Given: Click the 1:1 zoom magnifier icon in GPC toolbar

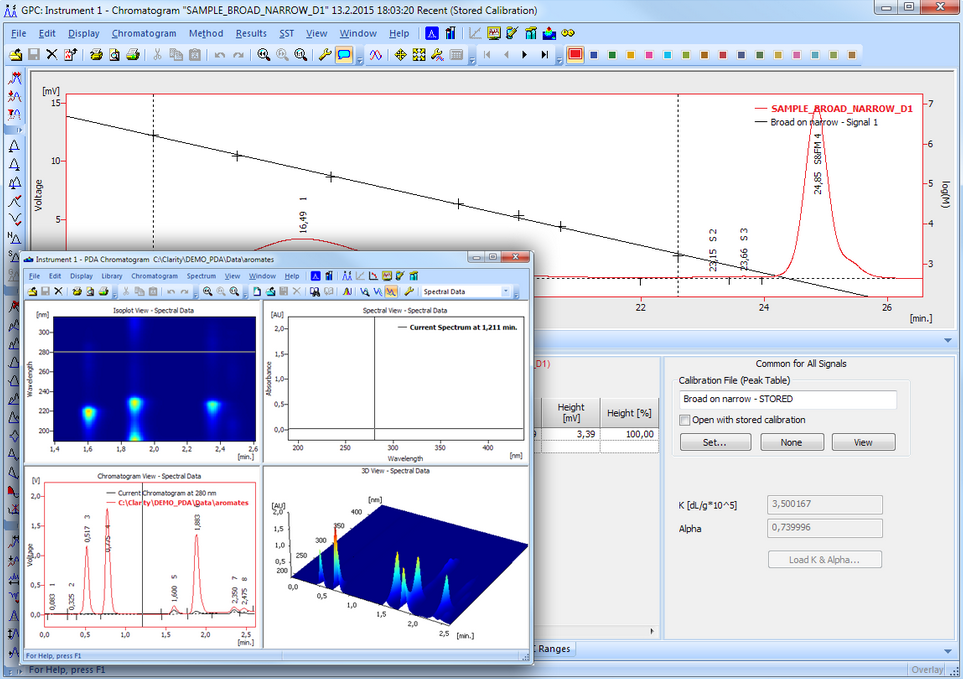Looking at the screenshot, I should coord(300,55).
